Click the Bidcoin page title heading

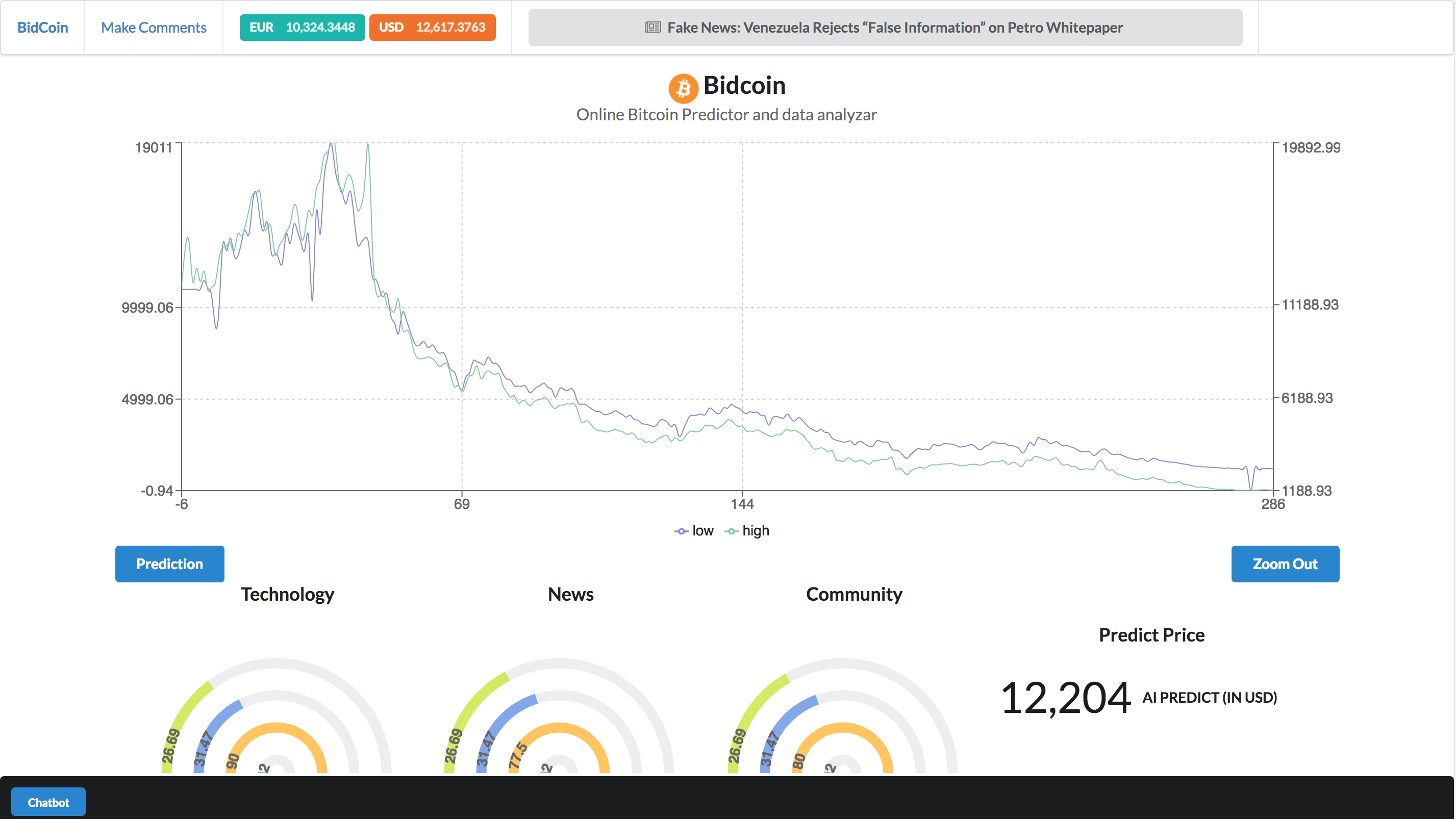744,86
